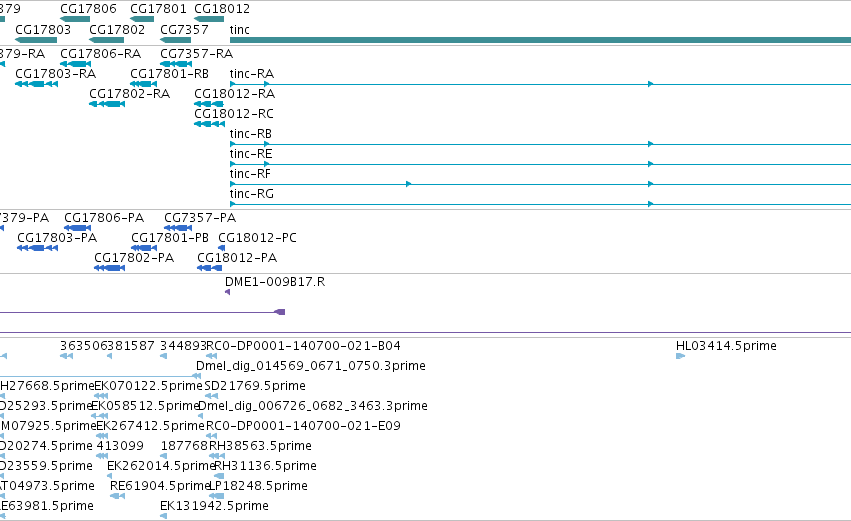Select the EK070122.5prime EST label
The image size is (851, 521).
[x=148, y=386]
